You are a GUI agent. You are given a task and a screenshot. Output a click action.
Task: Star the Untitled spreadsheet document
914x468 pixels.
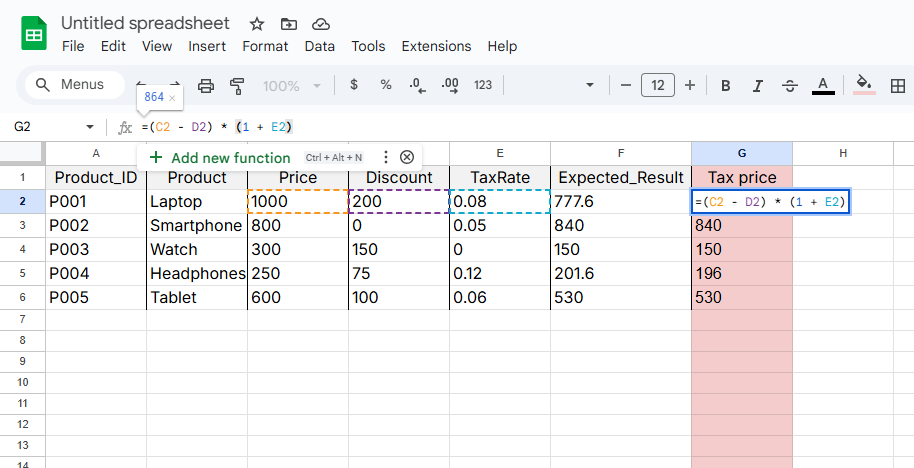[257, 24]
